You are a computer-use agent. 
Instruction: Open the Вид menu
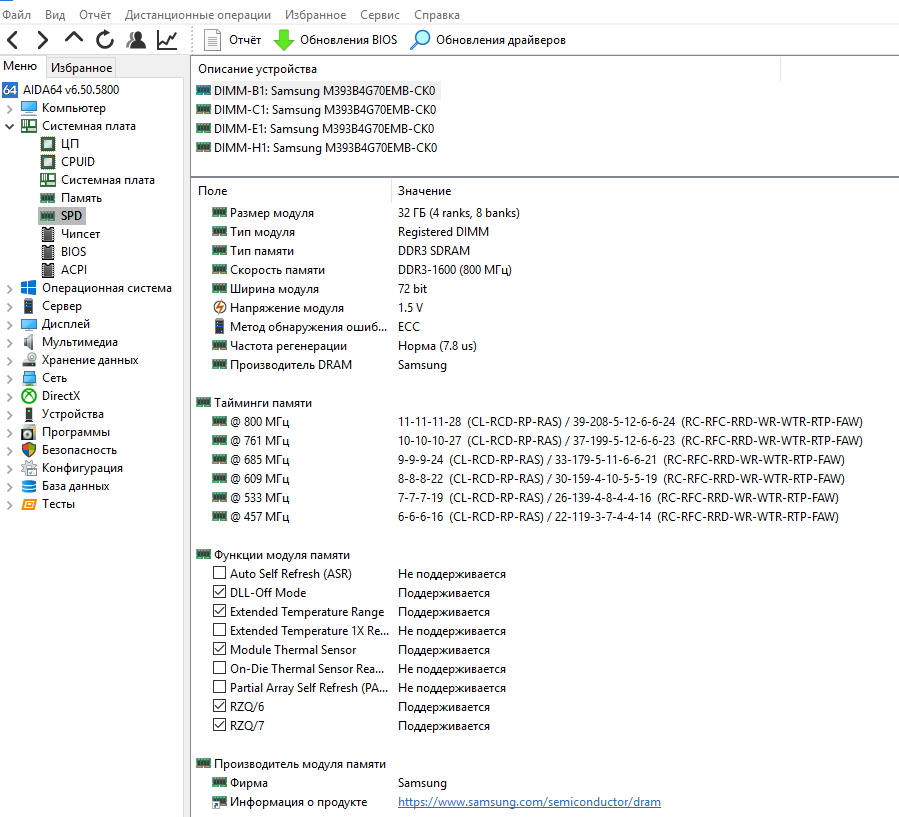click(55, 14)
